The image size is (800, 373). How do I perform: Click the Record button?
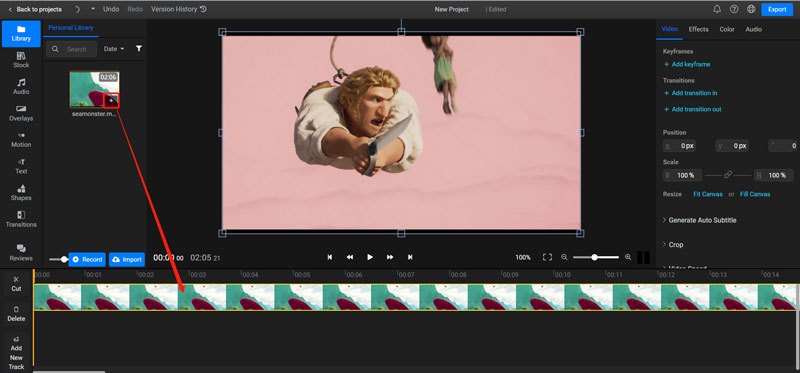click(x=87, y=259)
